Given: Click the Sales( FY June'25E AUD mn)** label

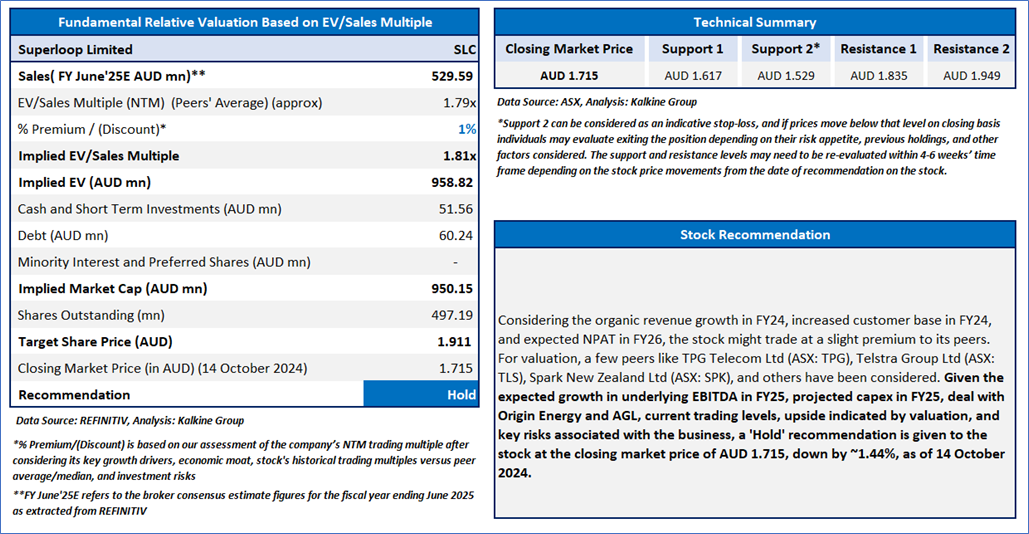Looking at the screenshot, I should pos(112,76).
